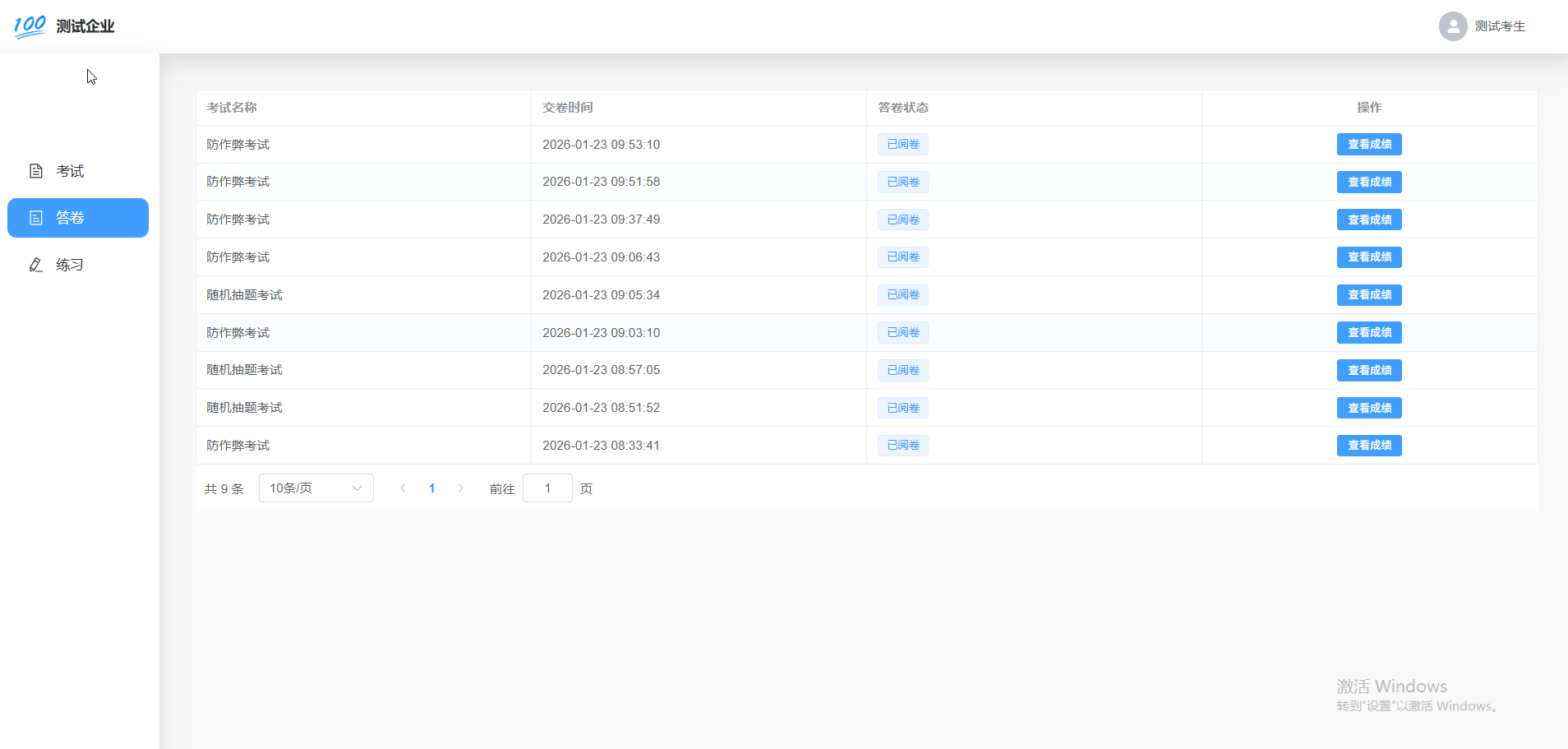Open the 10条/页 page size dropdown

click(316, 488)
